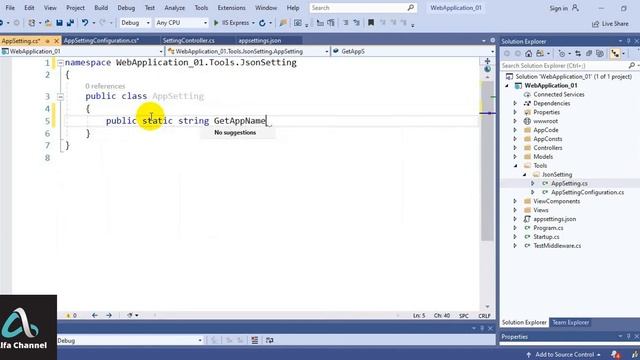The width and height of the screenshot is (640, 360).
Task: Open the class navigation dropdown showing AppSetting
Action: click(248, 51)
